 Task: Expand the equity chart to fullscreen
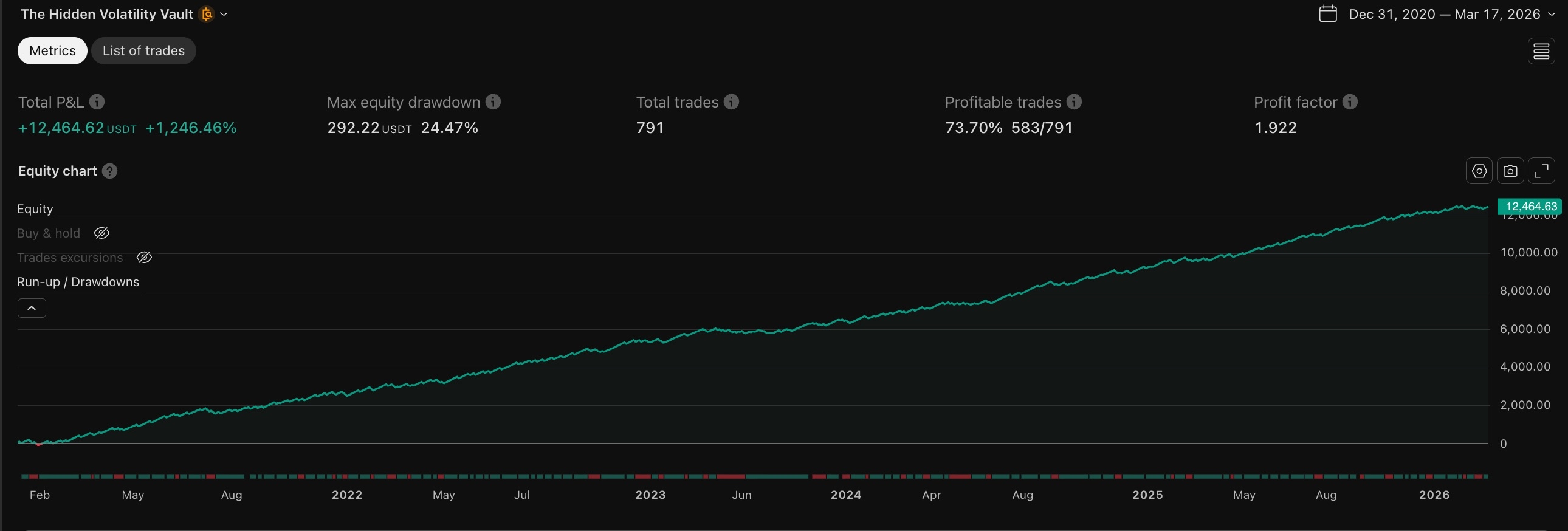point(1541,171)
